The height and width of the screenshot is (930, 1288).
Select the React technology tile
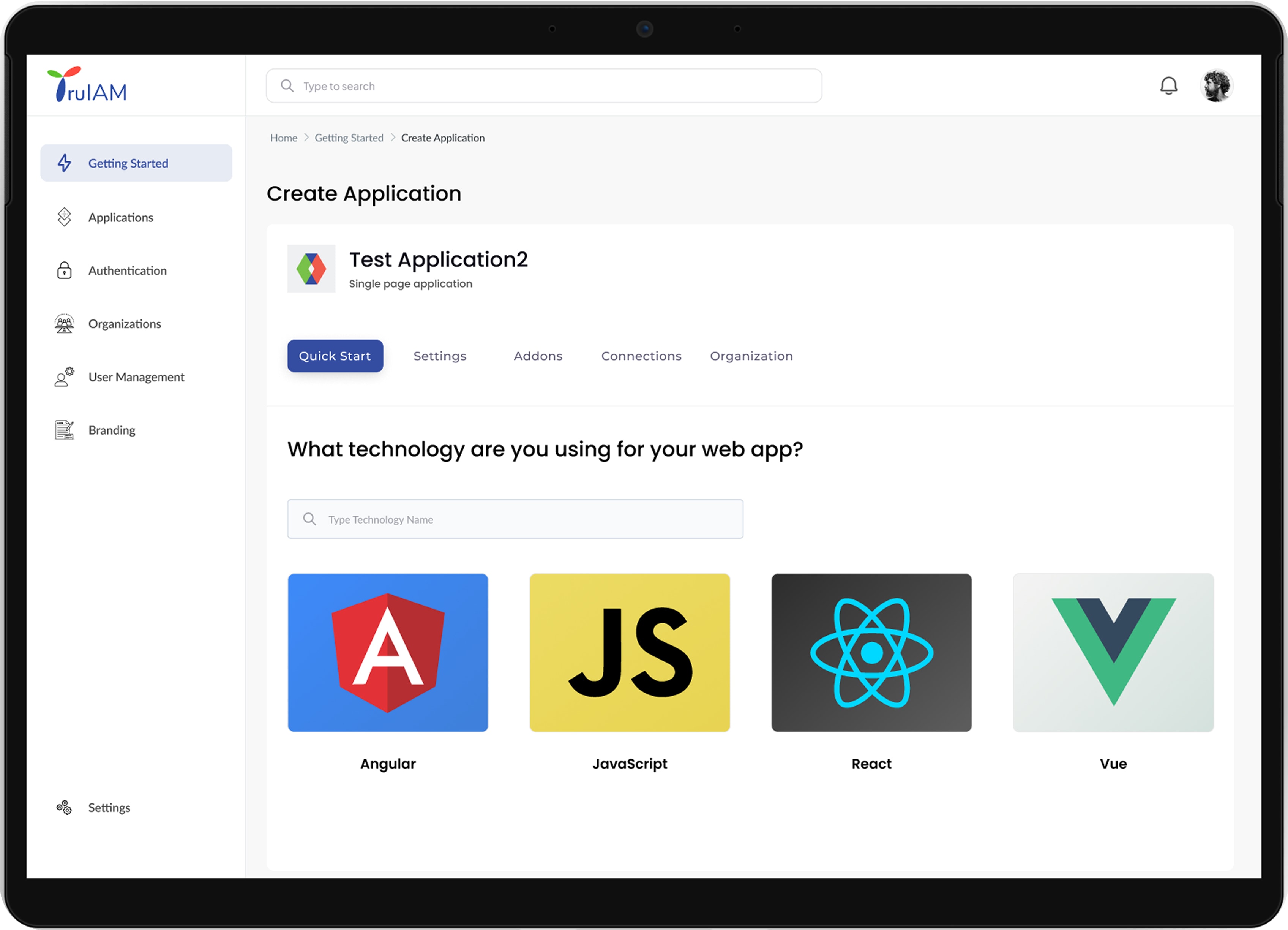point(871,652)
